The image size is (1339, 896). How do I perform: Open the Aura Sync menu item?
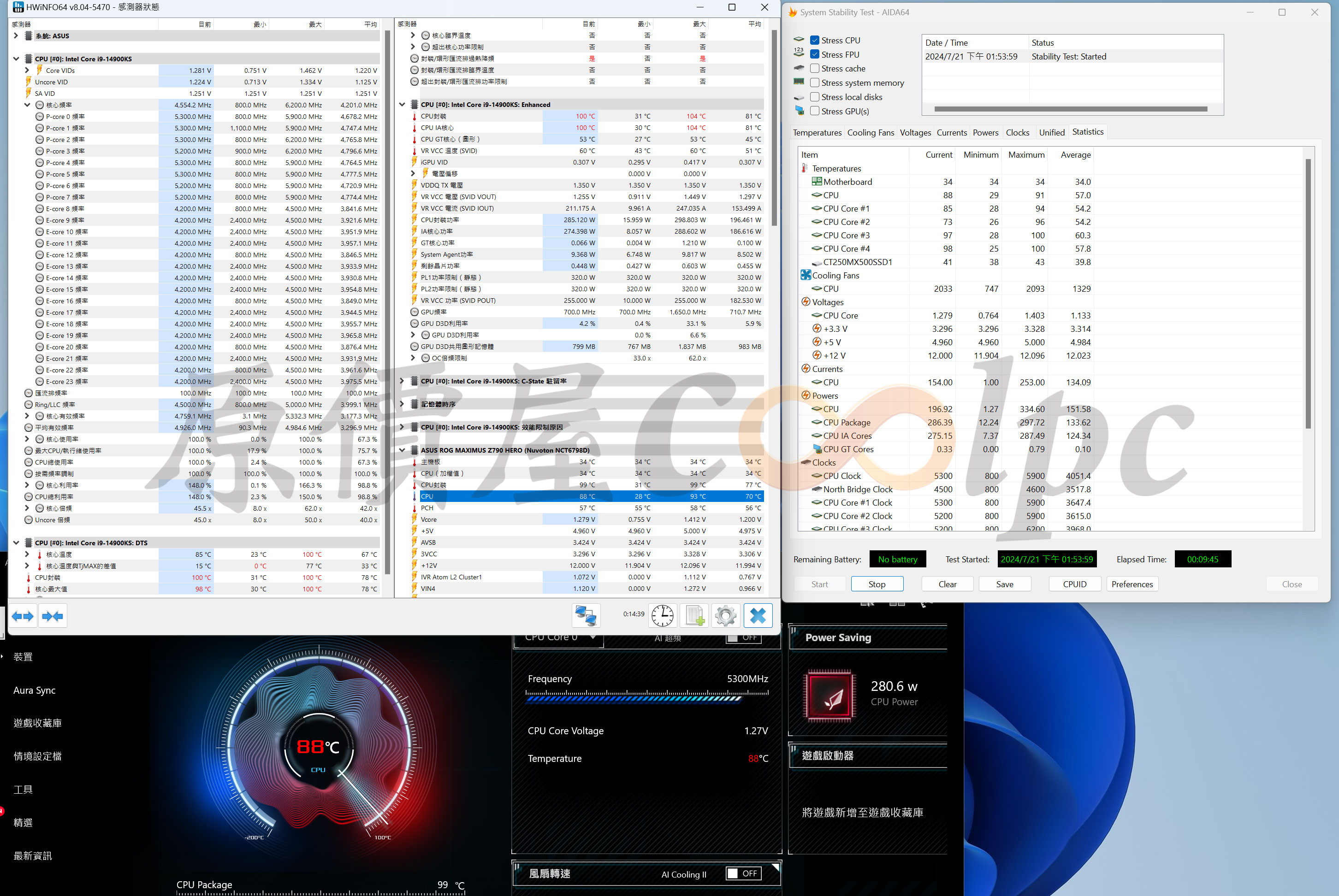click(x=34, y=690)
